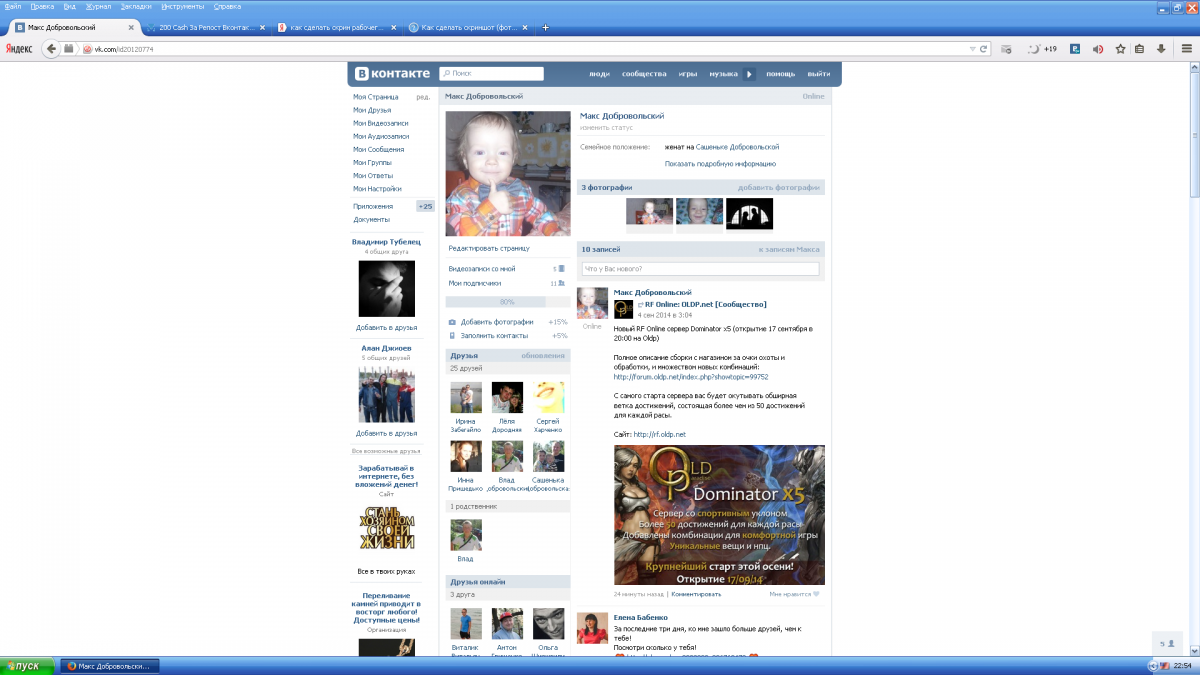1200x675 pixels.
Task: Open the Журнал menu
Action: click(98, 6)
